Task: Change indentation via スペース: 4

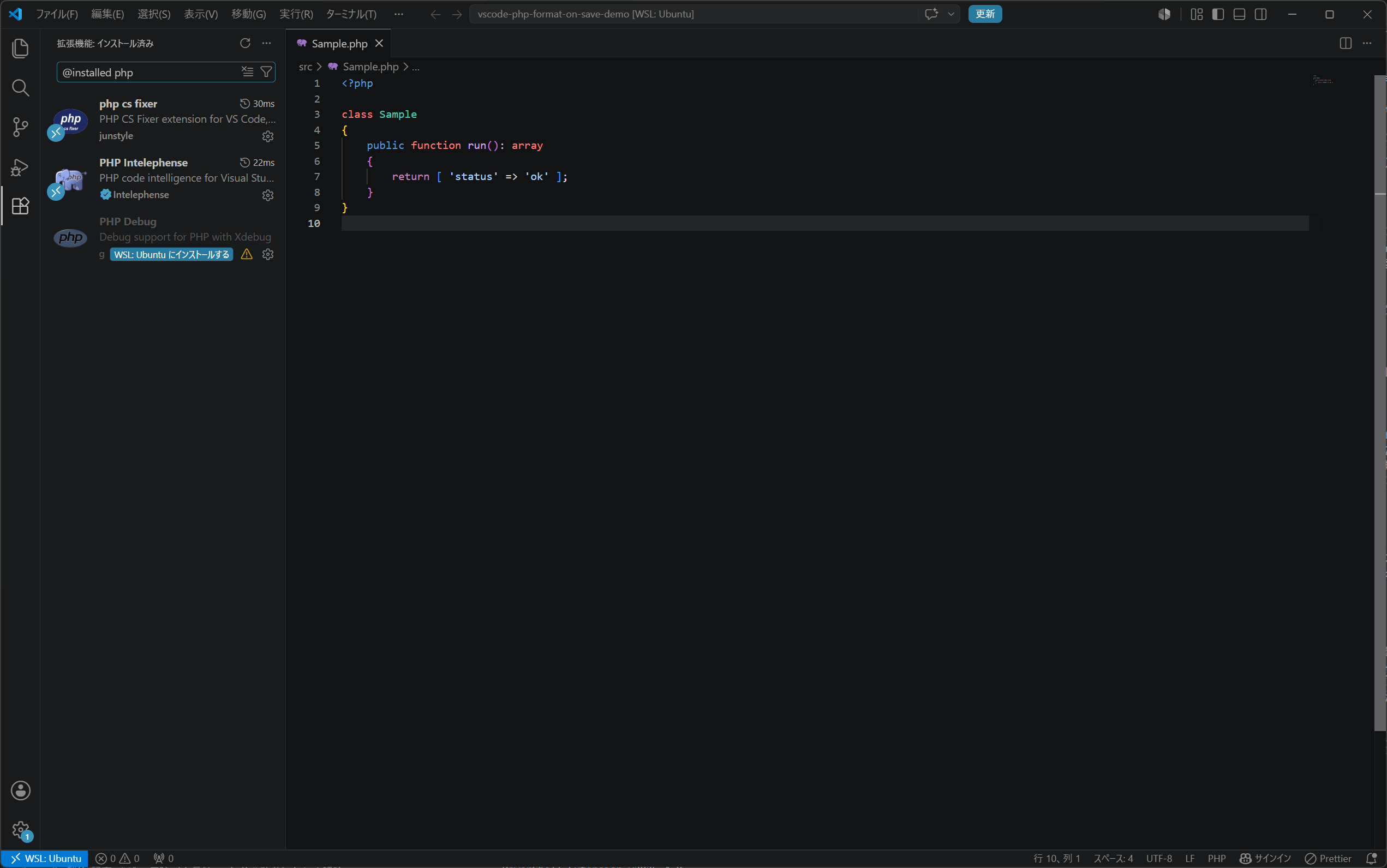Action: coord(1113,858)
